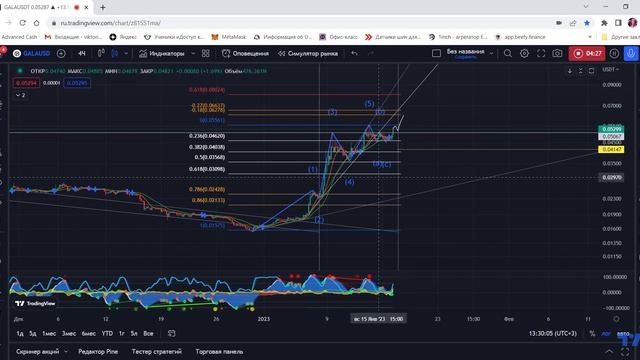Select the YTD date range
This screenshot has height=360, width=640.
click(107, 333)
